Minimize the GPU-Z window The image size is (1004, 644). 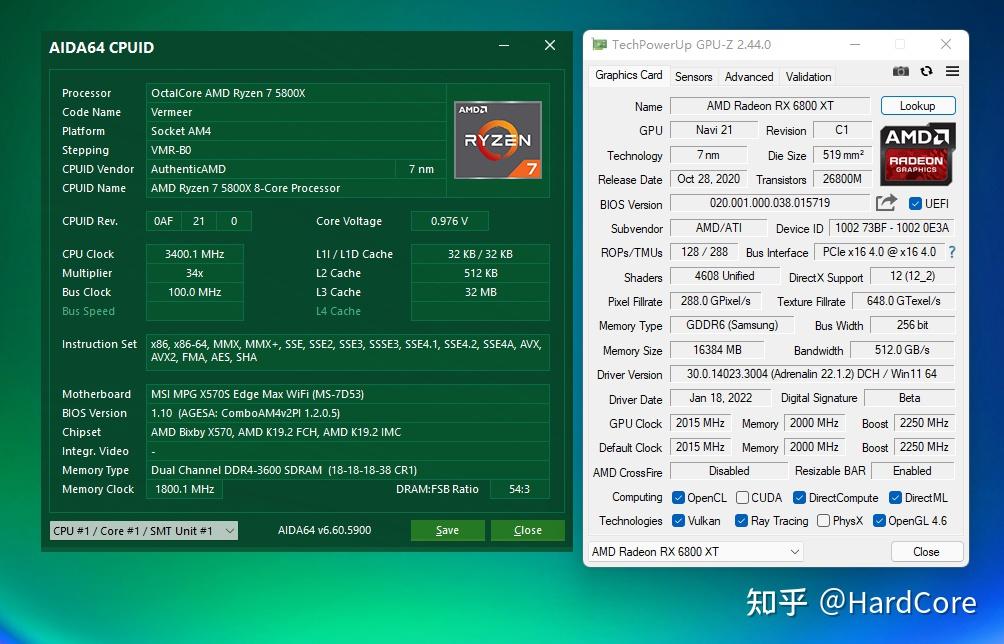(x=855, y=44)
